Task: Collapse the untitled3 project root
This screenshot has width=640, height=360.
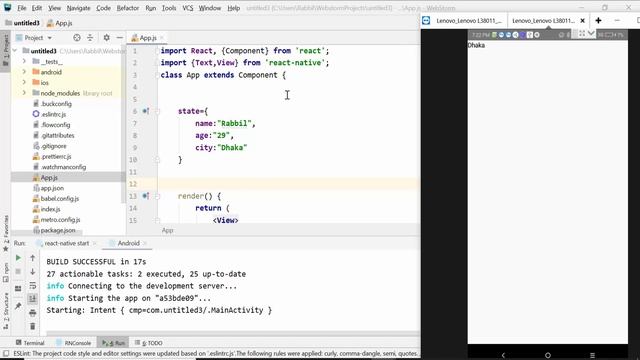Action: [x=15, y=51]
